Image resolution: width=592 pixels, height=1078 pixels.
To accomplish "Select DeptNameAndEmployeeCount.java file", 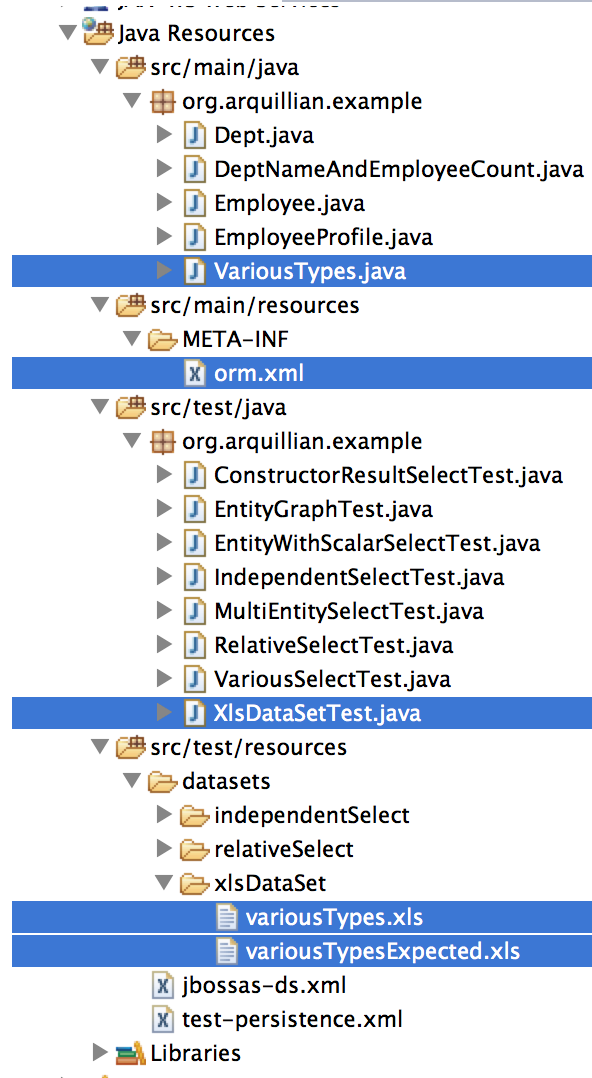I will [399, 169].
